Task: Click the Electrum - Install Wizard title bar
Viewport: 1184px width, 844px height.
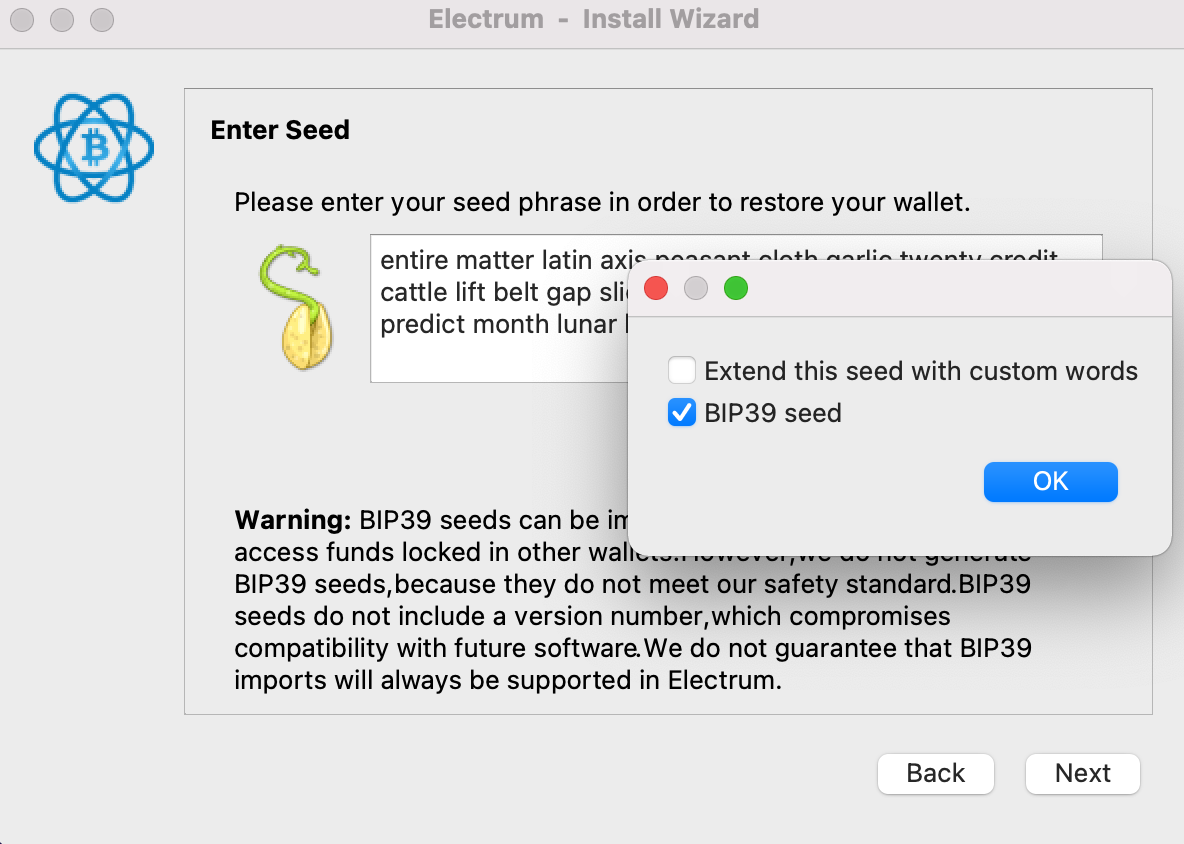Action: coord(594,19)
